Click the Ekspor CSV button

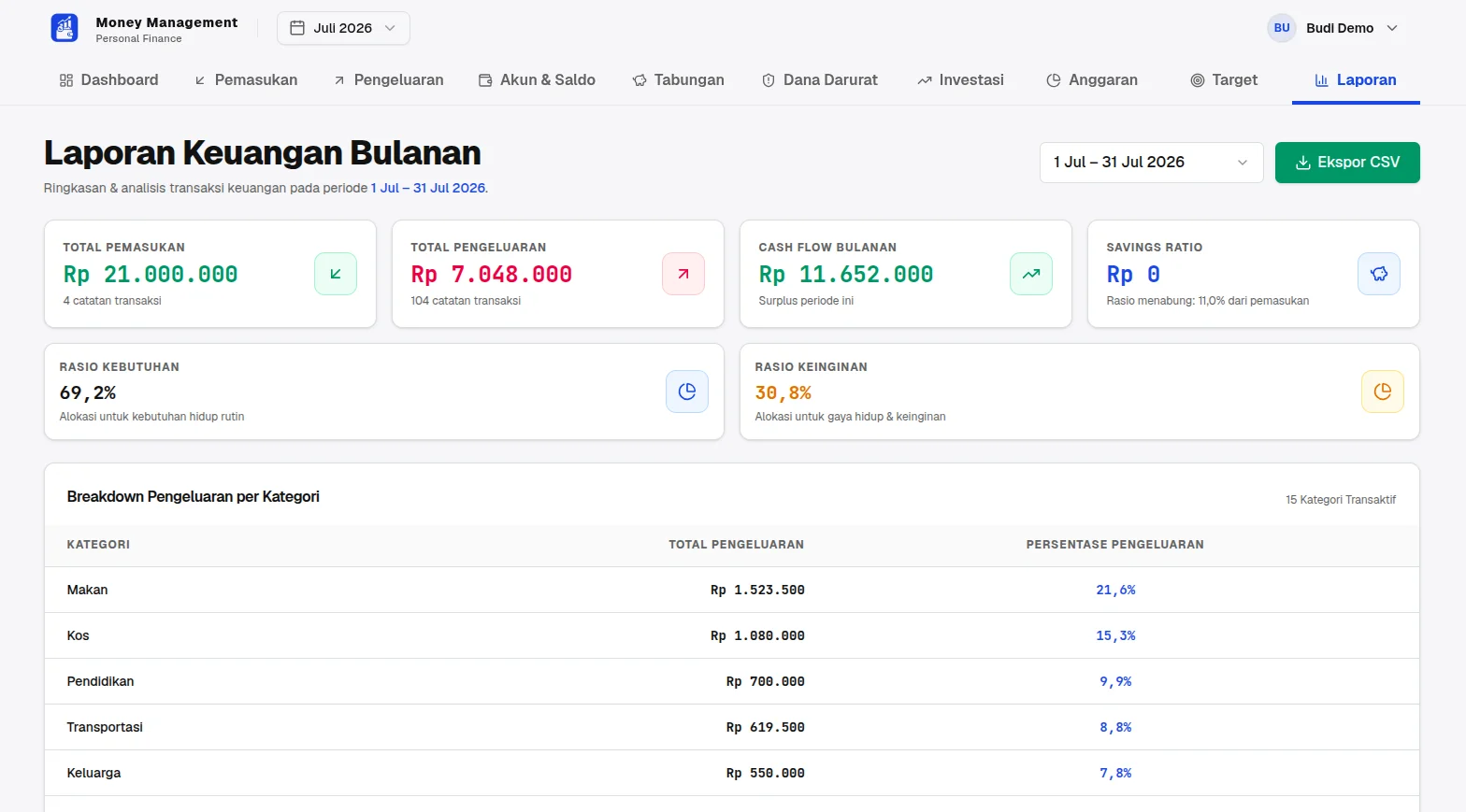(x=1347, y=163)
